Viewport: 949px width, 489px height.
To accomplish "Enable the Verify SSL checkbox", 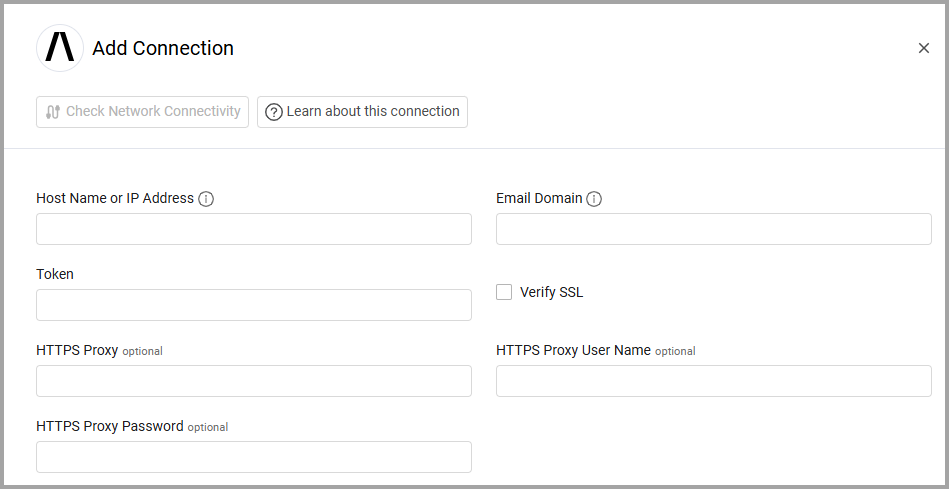I will (505, 292).
